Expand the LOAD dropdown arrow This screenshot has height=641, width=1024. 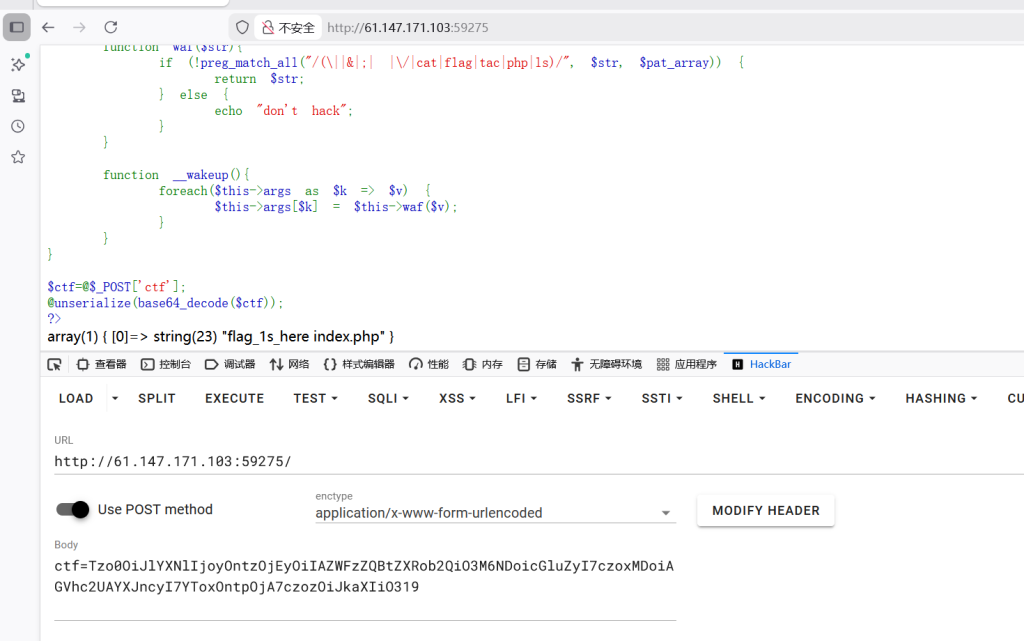click(x=115, y=398)
